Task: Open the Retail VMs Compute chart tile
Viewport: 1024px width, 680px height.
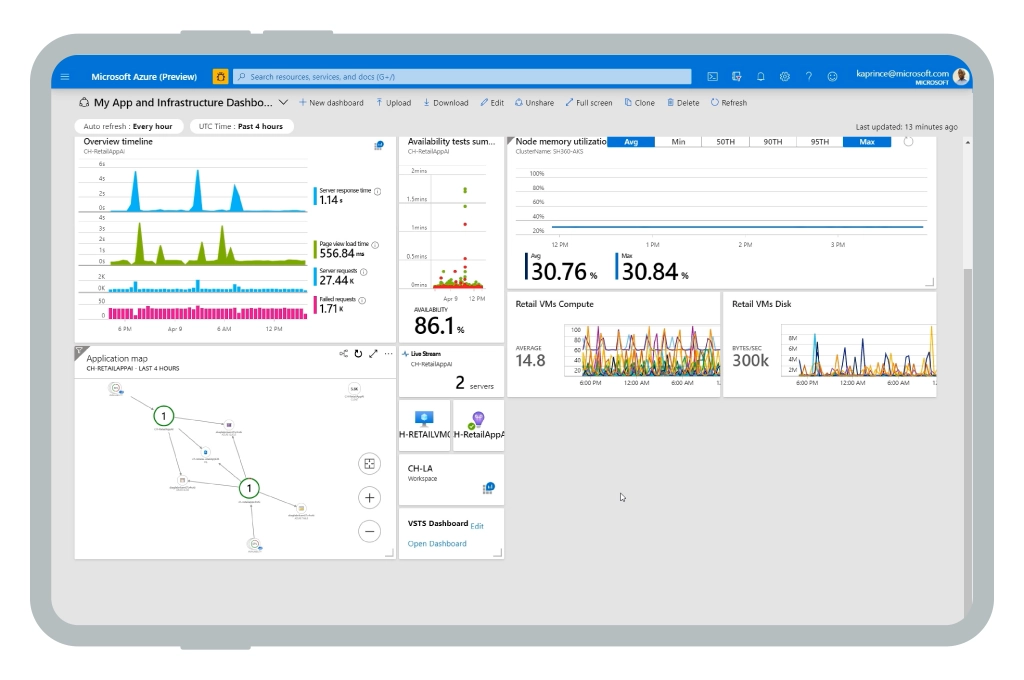Action: point(614,344)
